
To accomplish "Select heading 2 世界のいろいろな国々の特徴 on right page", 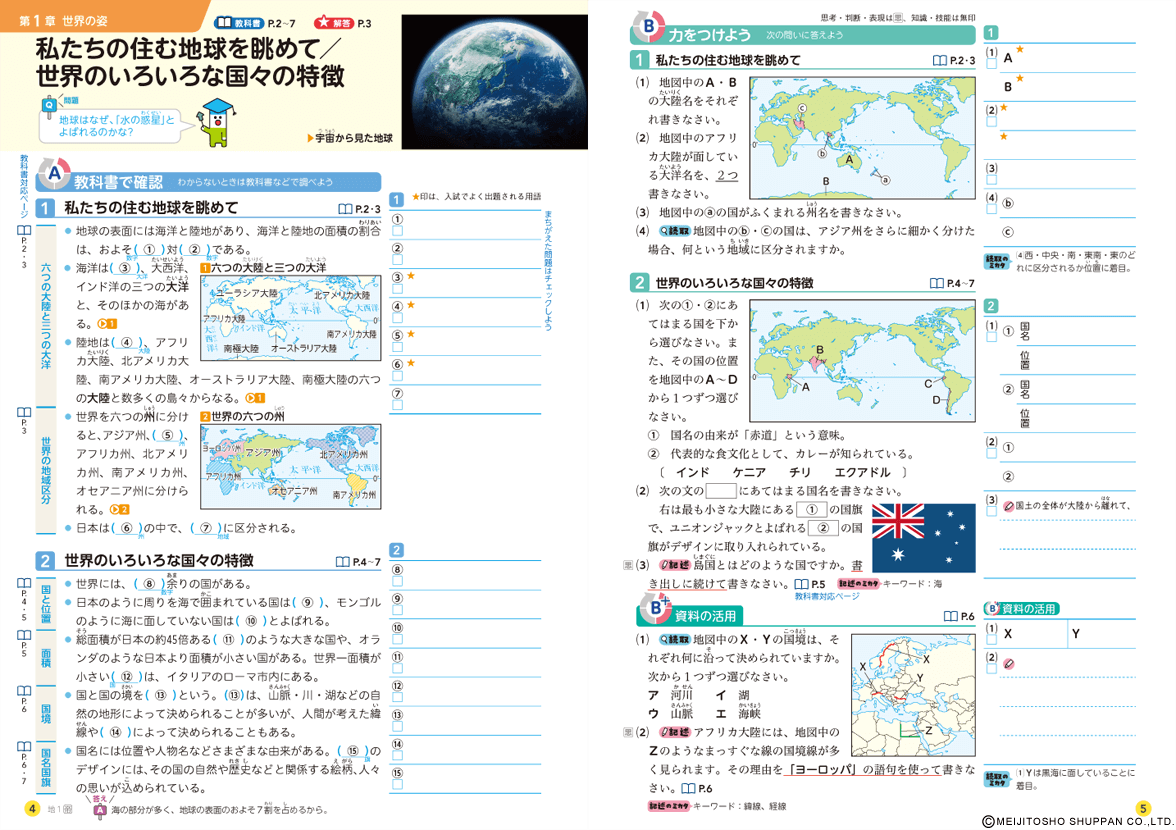I will click(x=734, y=283).
